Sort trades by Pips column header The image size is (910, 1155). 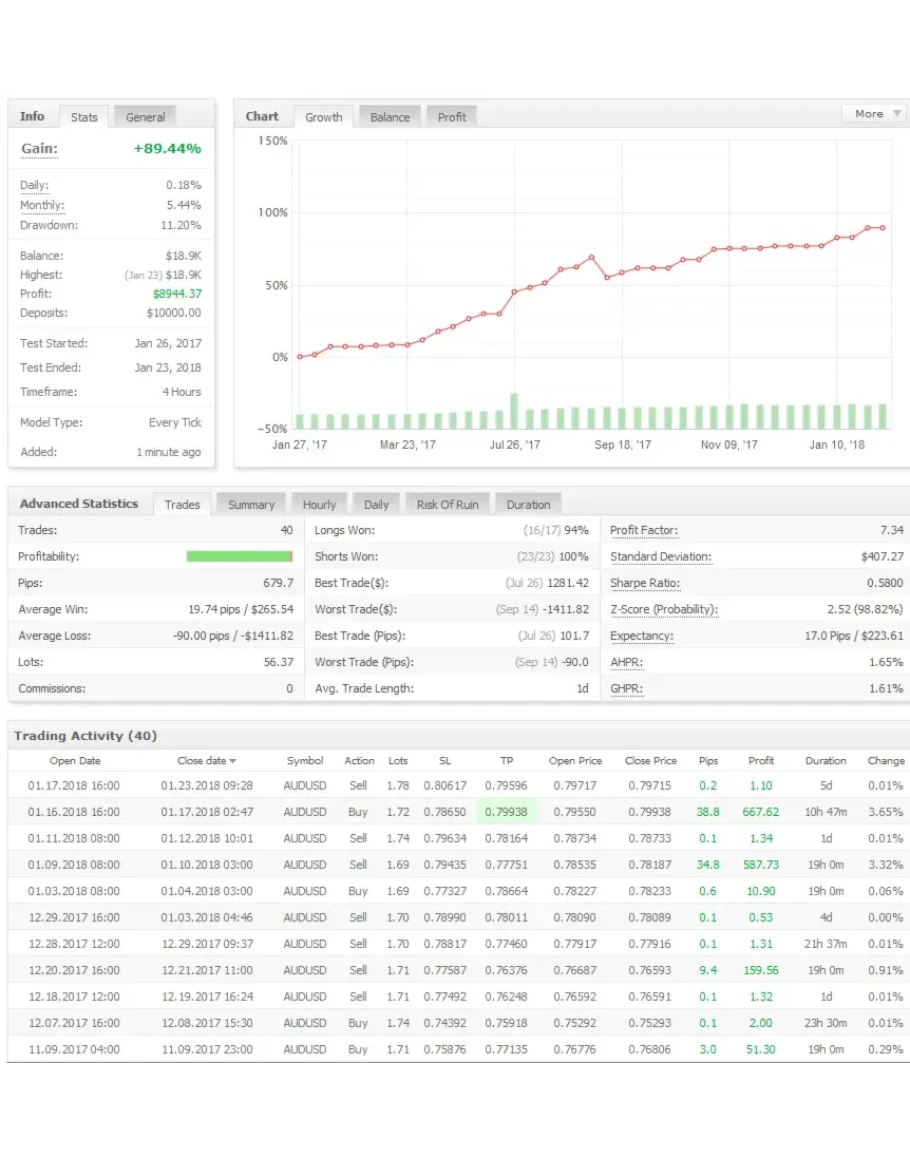(x=708, y=761)
